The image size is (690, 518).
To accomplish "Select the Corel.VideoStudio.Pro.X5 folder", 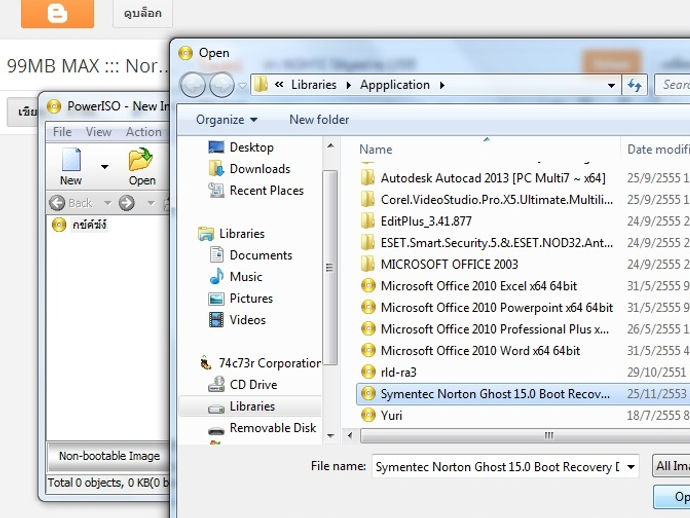I will [x=487, y=199].
